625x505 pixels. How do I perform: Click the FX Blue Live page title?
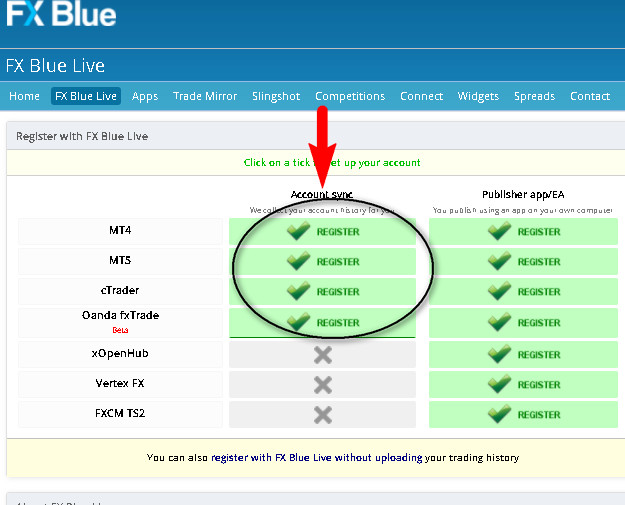click(55, 66)
